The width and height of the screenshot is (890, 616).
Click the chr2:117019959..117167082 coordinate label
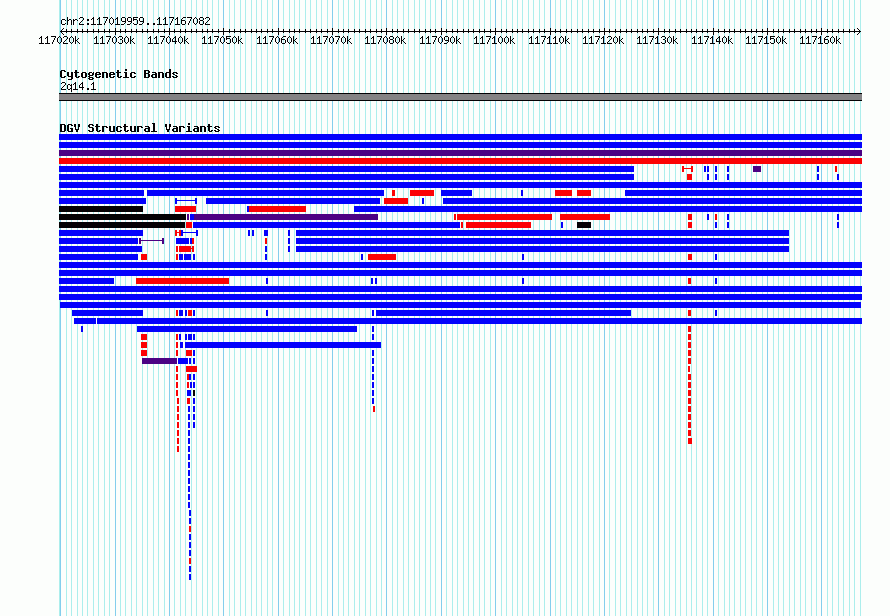(135, 21)
